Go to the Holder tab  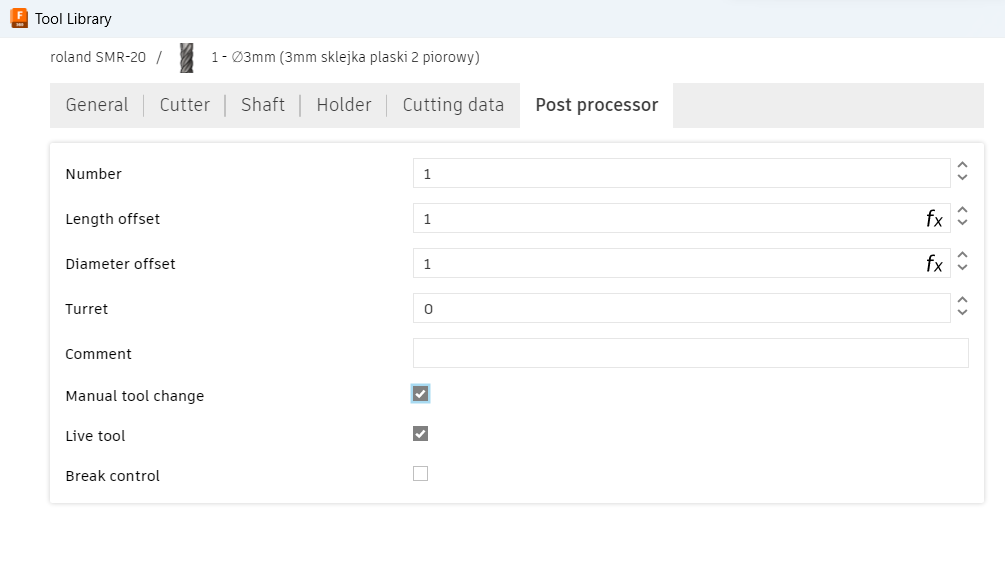click(x=344, y=105)
